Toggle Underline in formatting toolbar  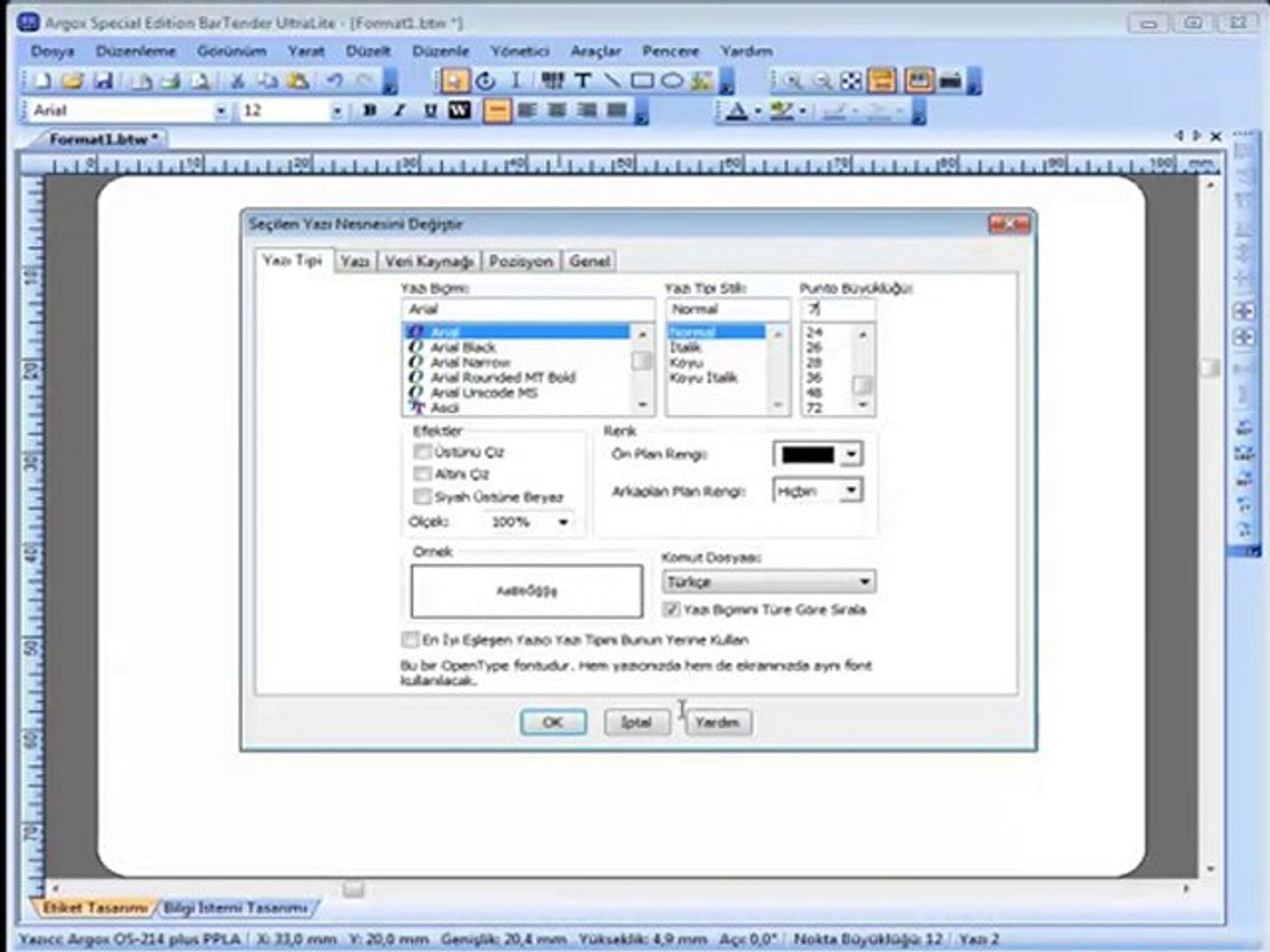[x=430, y=111]
